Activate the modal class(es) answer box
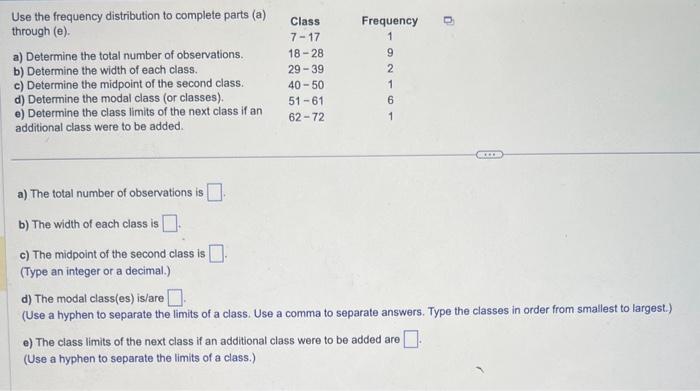Image resolution: width=700 pixels, height=391 pixels. [175, 297]
